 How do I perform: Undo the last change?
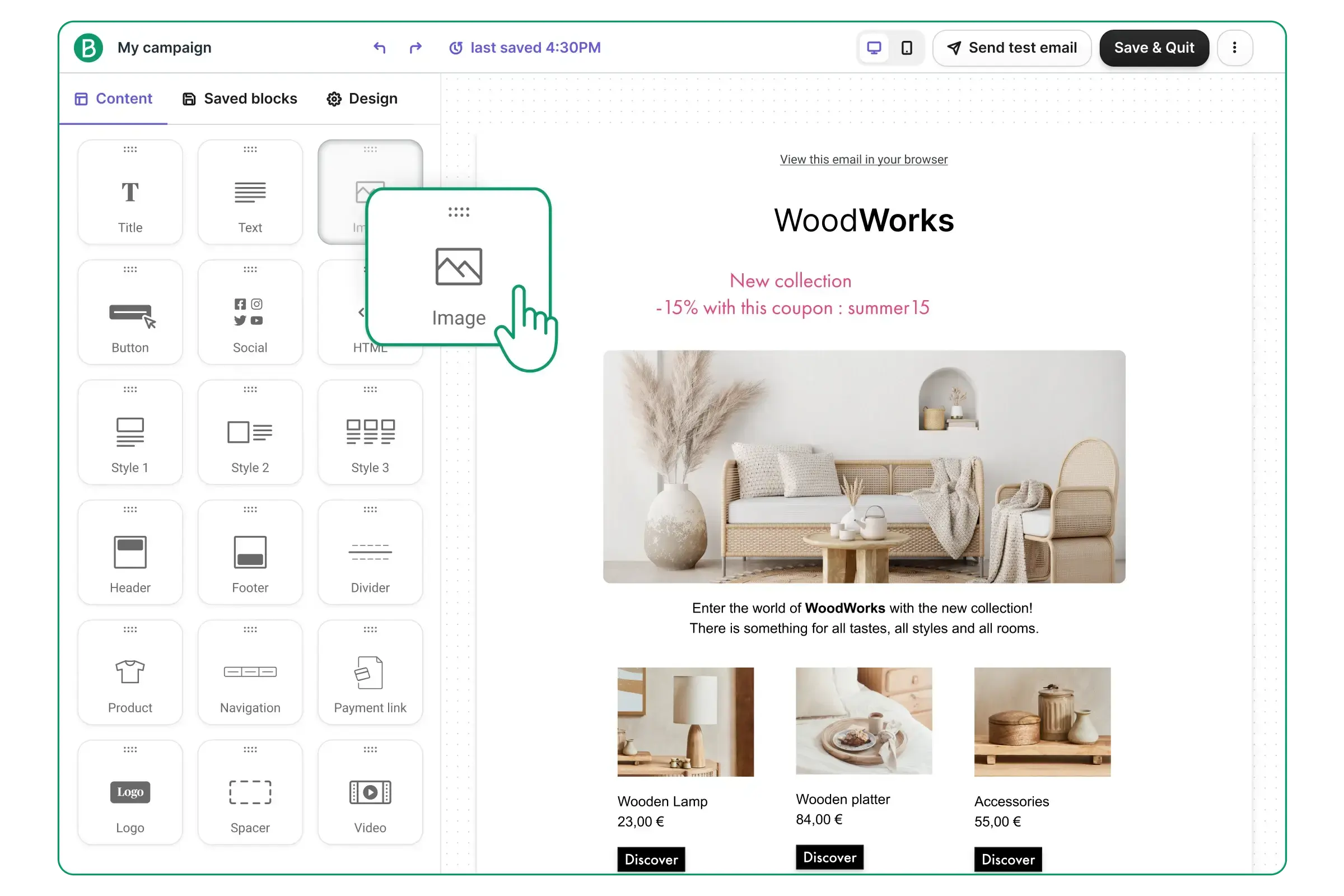[380, 48]
